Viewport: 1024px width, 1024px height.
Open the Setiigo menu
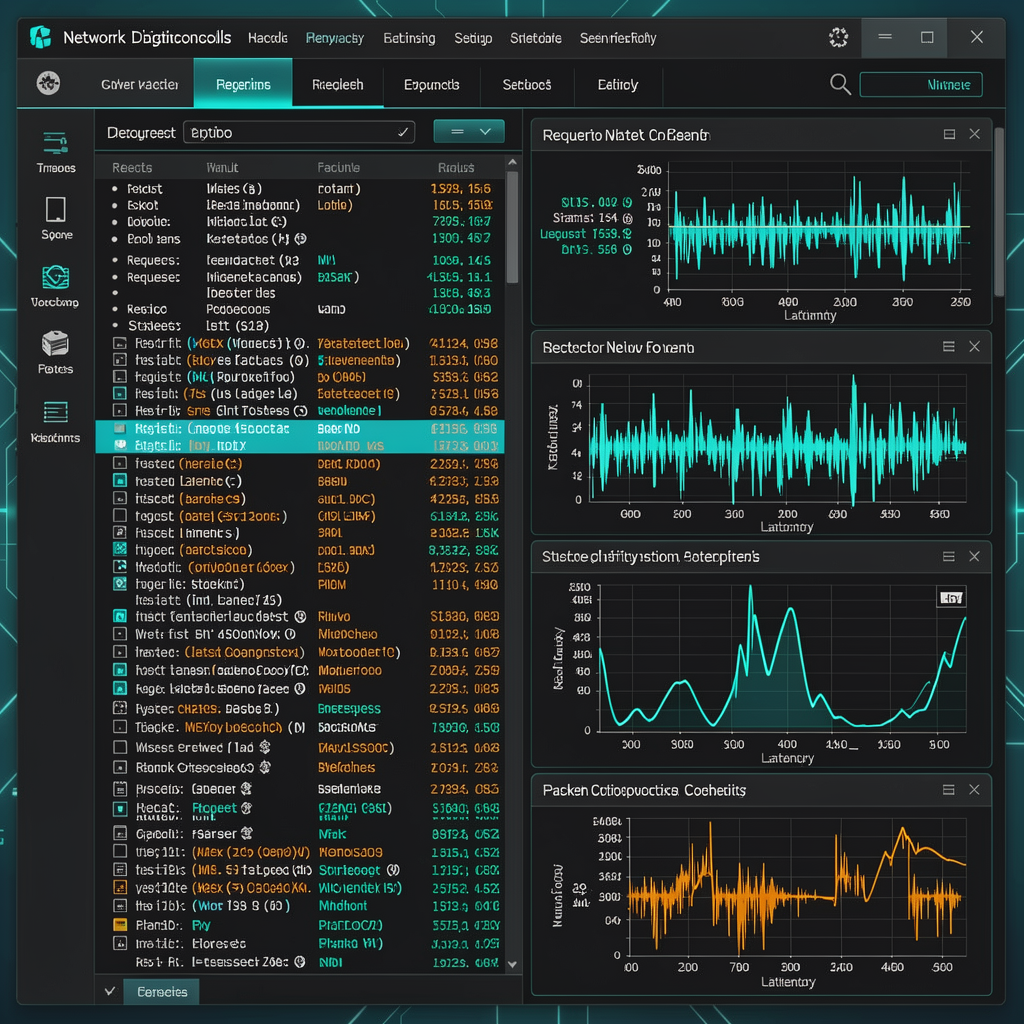(473, 38)
